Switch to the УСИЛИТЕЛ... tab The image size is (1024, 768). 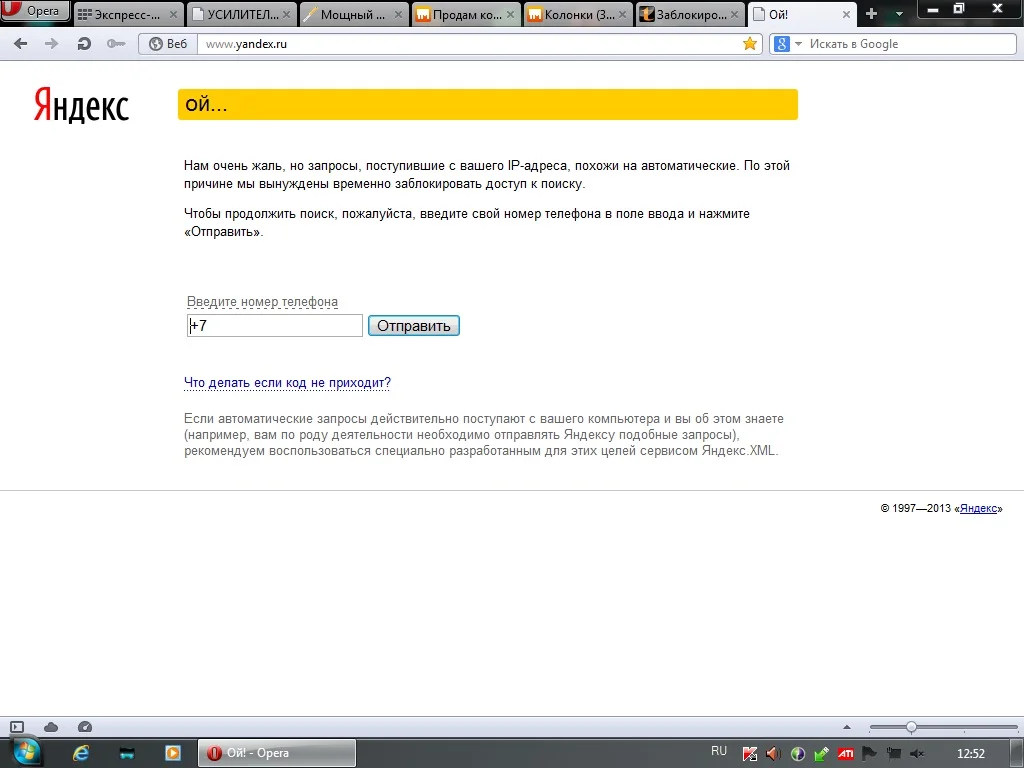(x=242, y=14)
